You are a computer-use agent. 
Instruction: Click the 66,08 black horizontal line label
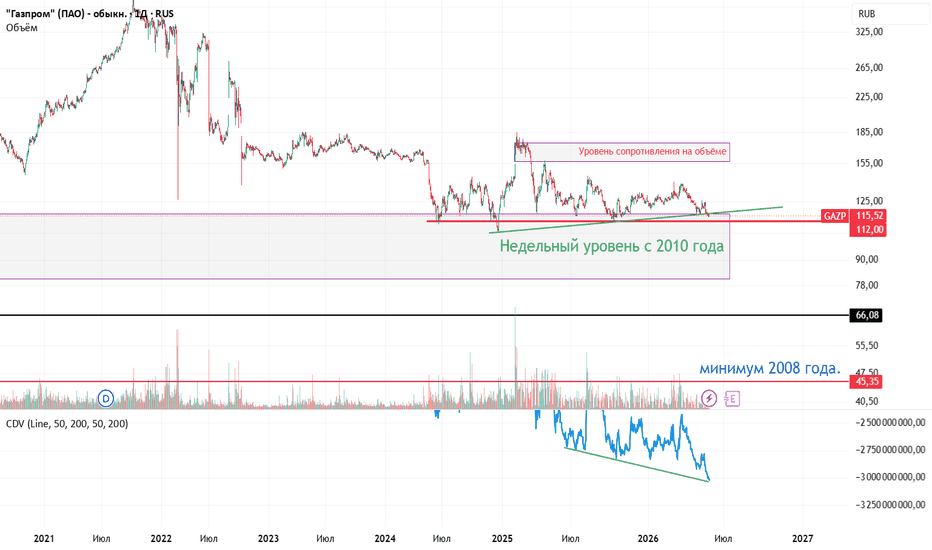click(867, 315)
